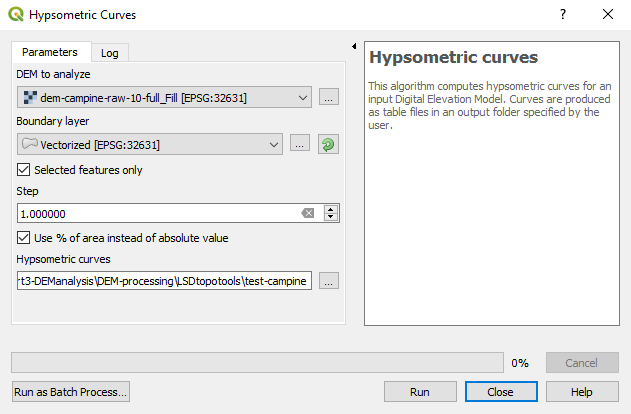Screen dimensions: 631x414
Task: Browse for Hypsometric curves output folder
Action: tap(329, 281)
